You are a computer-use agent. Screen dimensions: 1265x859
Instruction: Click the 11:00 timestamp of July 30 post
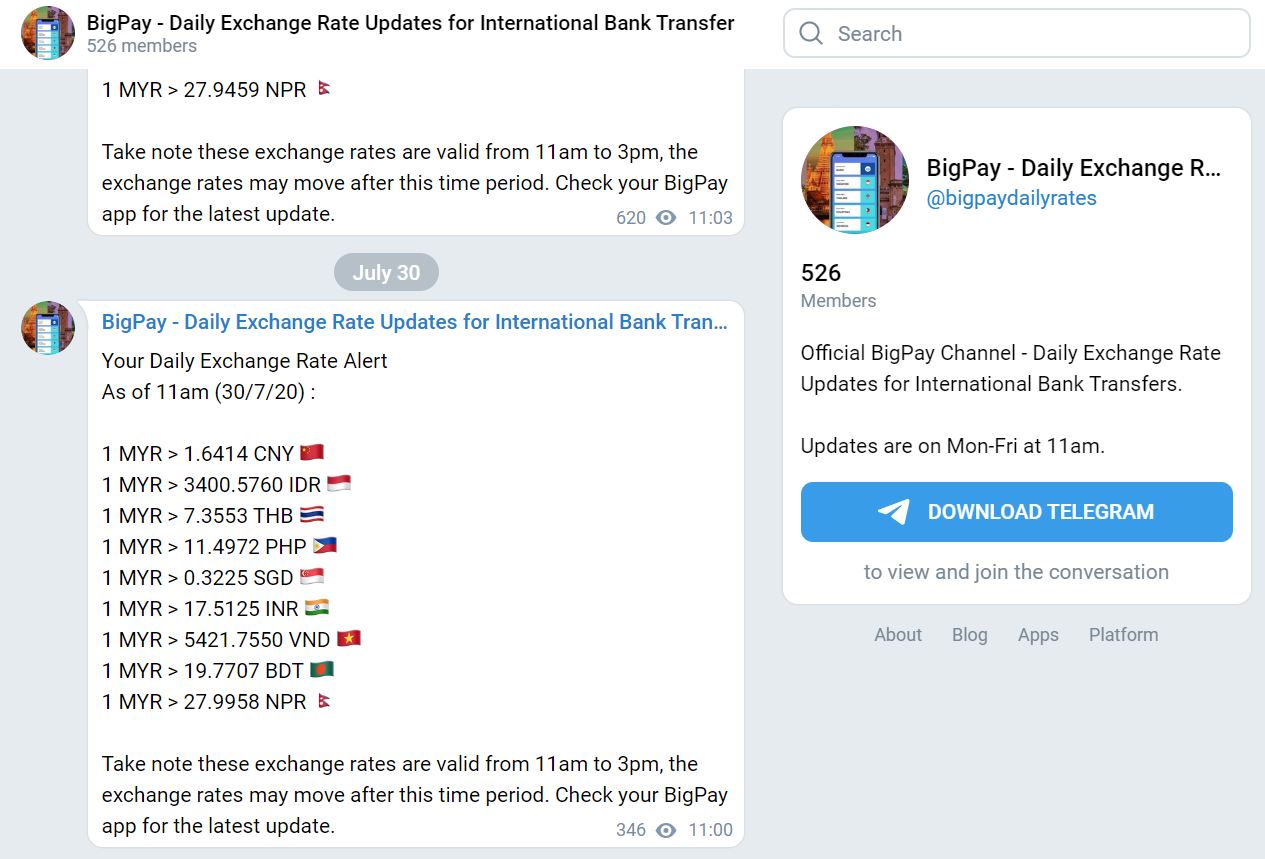coord(710,830)
